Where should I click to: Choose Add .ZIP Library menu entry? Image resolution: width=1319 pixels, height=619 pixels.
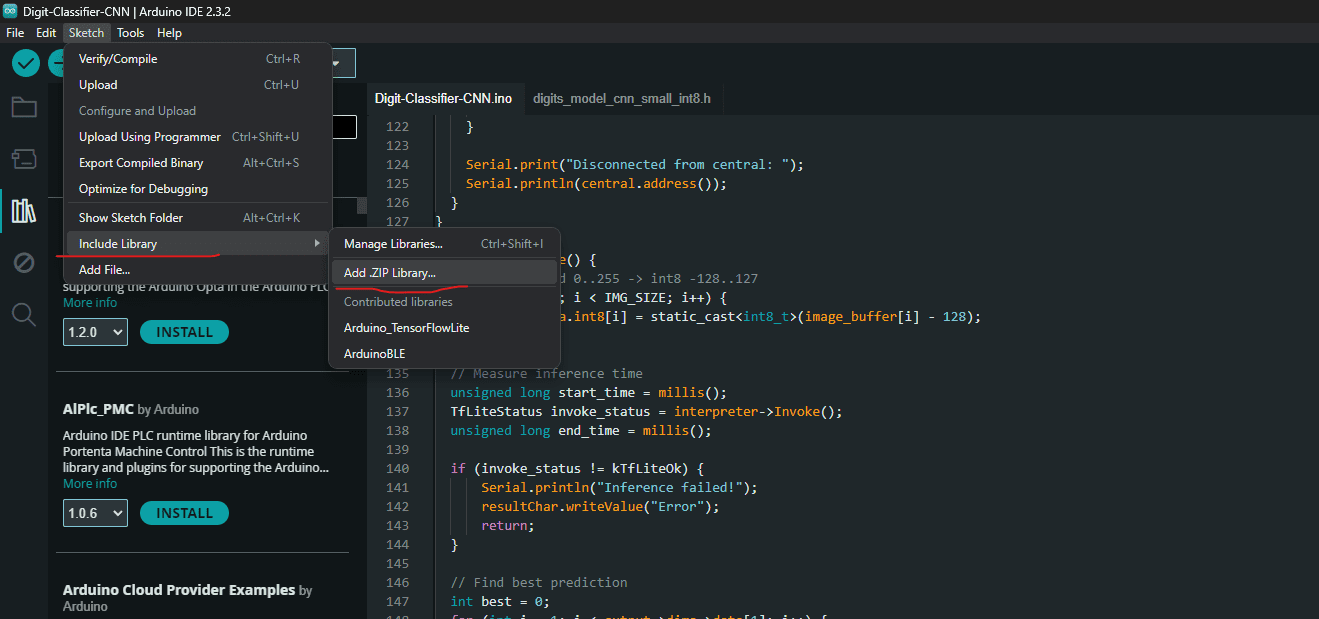(390, 272)
